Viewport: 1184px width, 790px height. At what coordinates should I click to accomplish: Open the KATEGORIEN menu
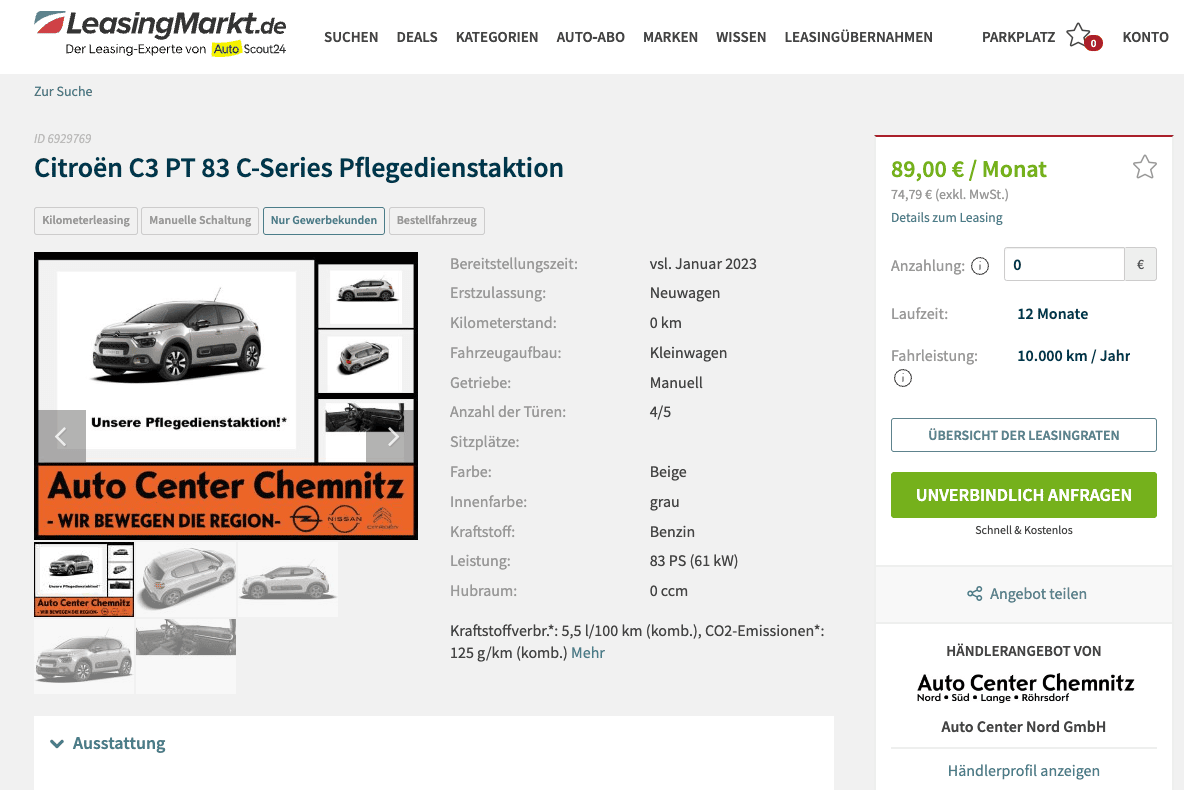pos(497,37)
